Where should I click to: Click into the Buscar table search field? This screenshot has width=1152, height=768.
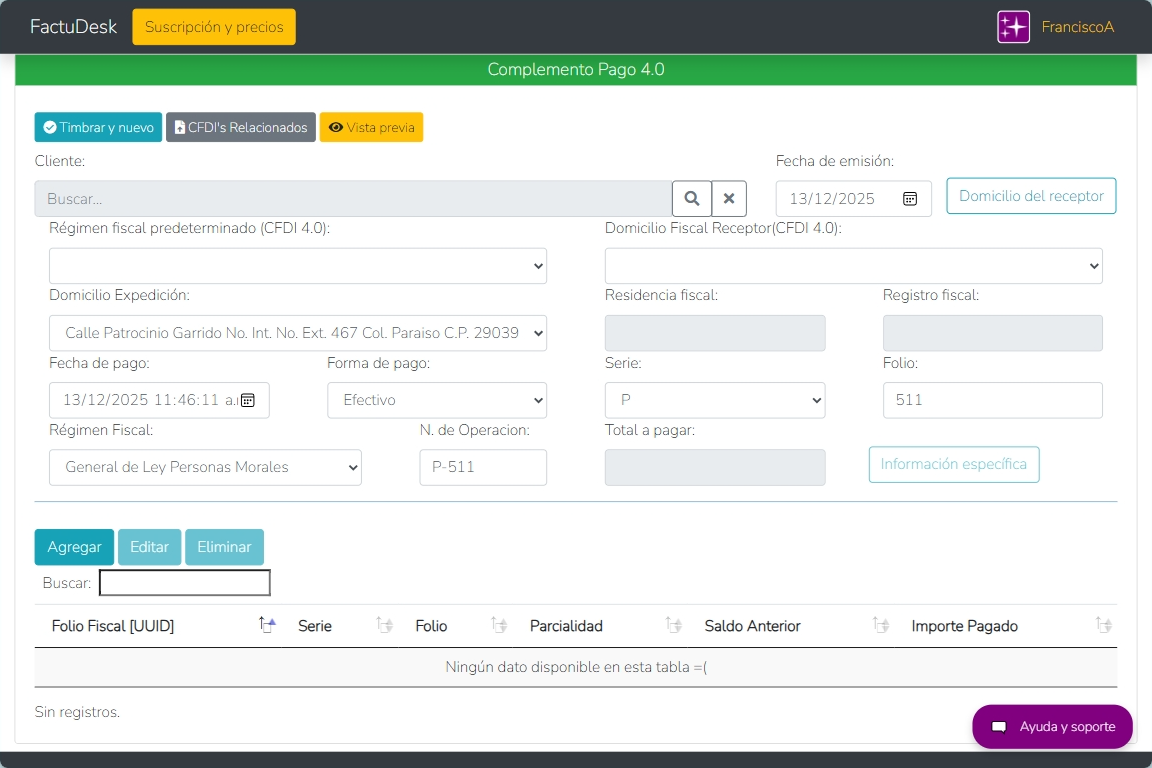tap(185, 583)
